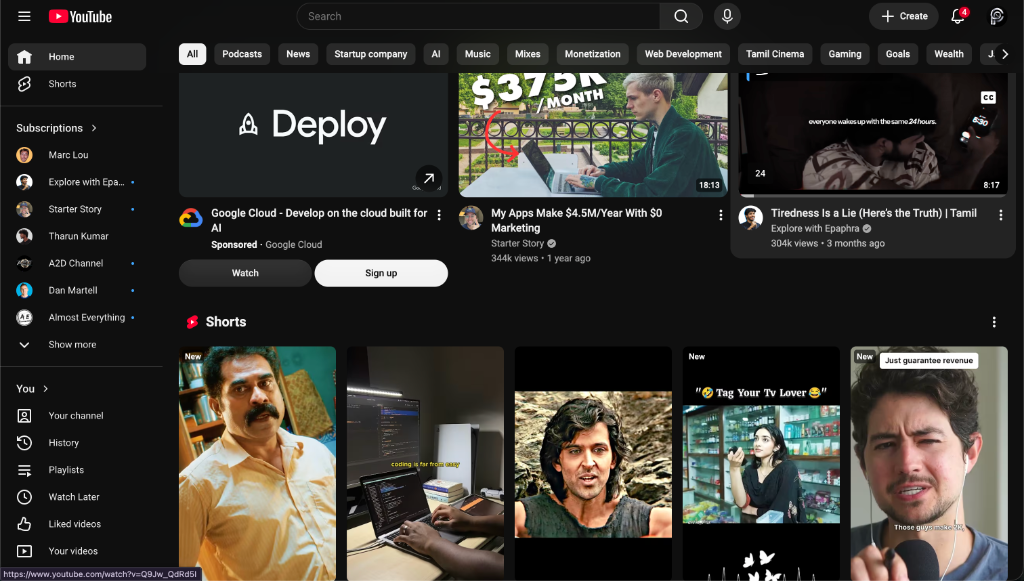
Task: Open Explore with Epaphra subscription
Action: point(77,182)
